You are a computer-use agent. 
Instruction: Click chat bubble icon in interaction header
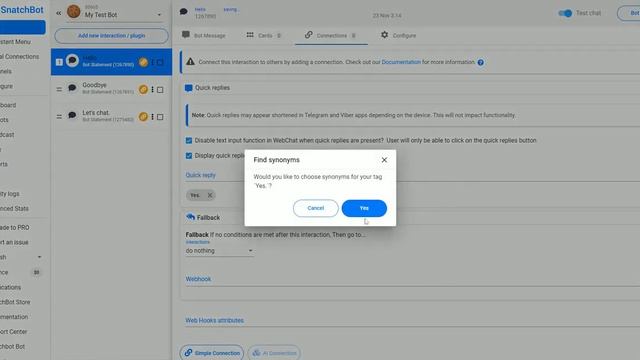184,11
